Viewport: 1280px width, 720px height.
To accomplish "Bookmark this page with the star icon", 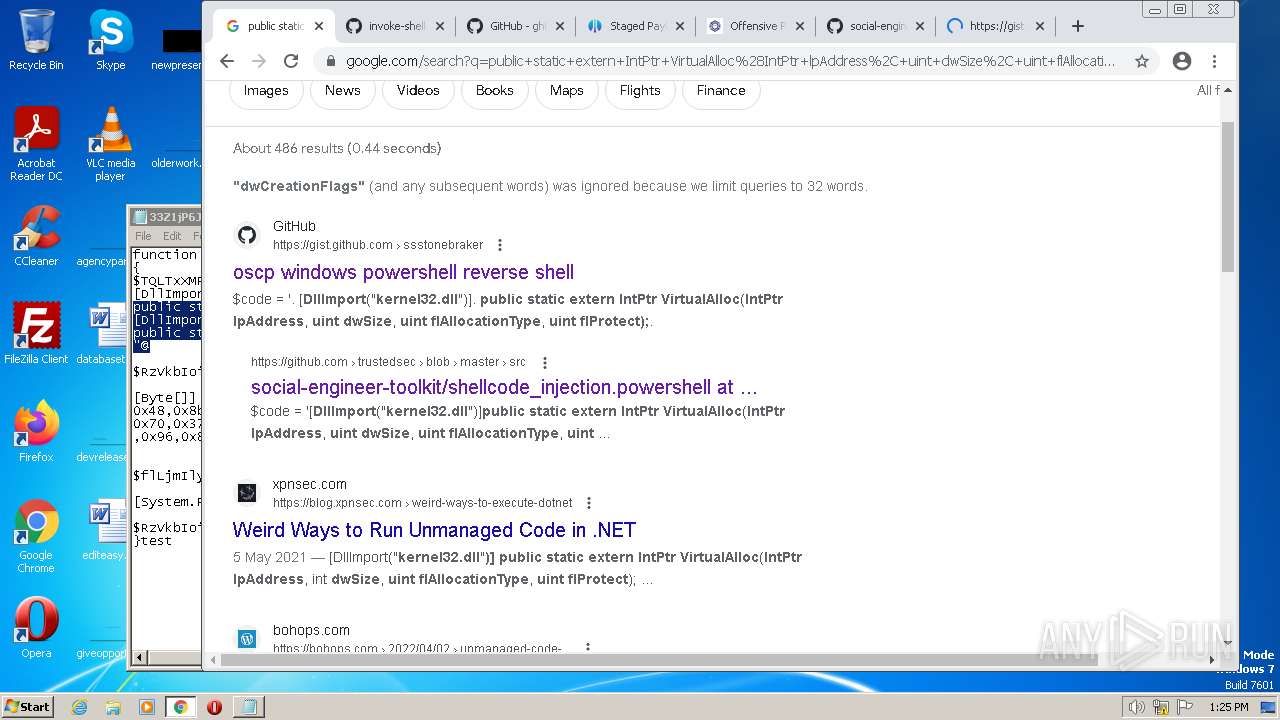I will 1142,61.
